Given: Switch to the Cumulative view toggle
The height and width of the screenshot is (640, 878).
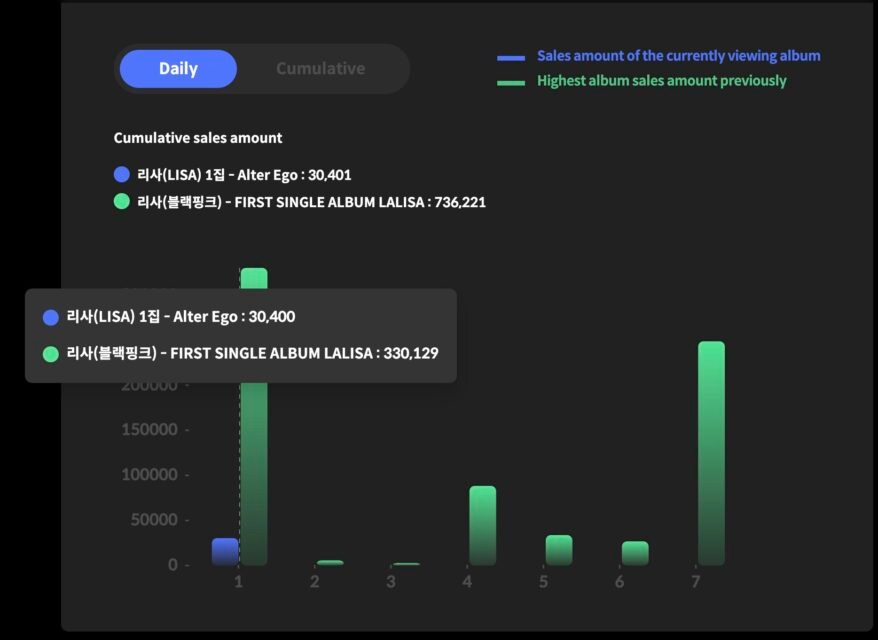Looking at the screenshot, I should (320, 69).
